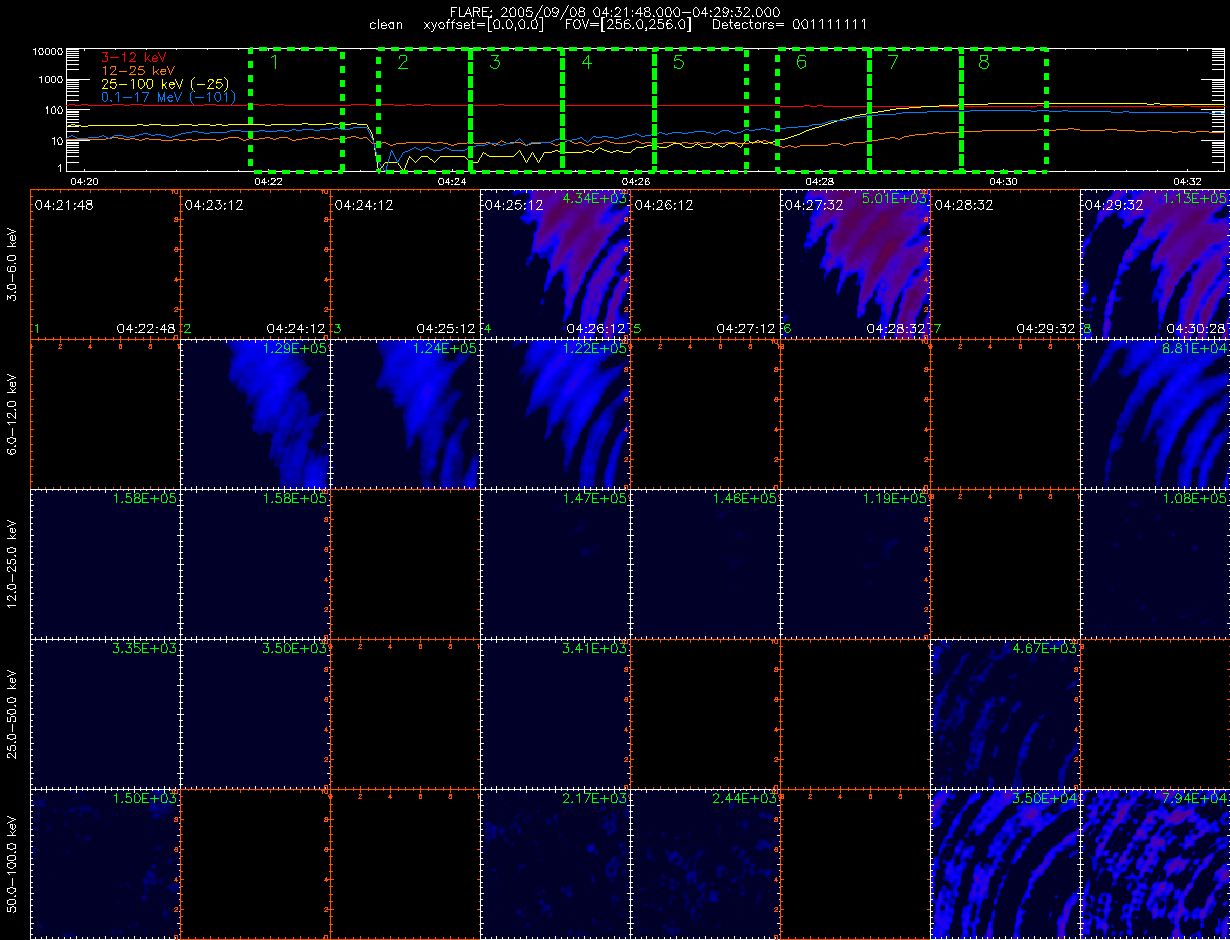Click the 04:24 tick label on the time axis
Screen dimensions: 1230x940
[x=453, y=180]
